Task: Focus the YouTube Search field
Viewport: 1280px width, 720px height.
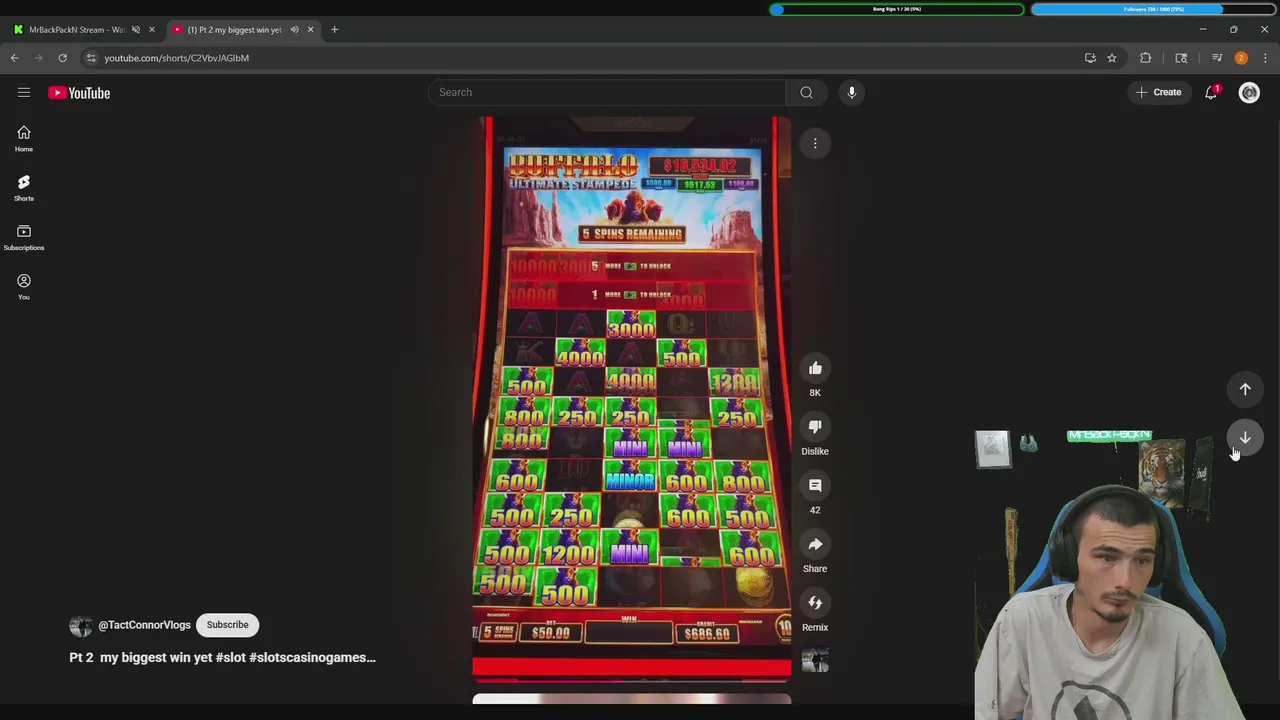Action: click(607, 92)
